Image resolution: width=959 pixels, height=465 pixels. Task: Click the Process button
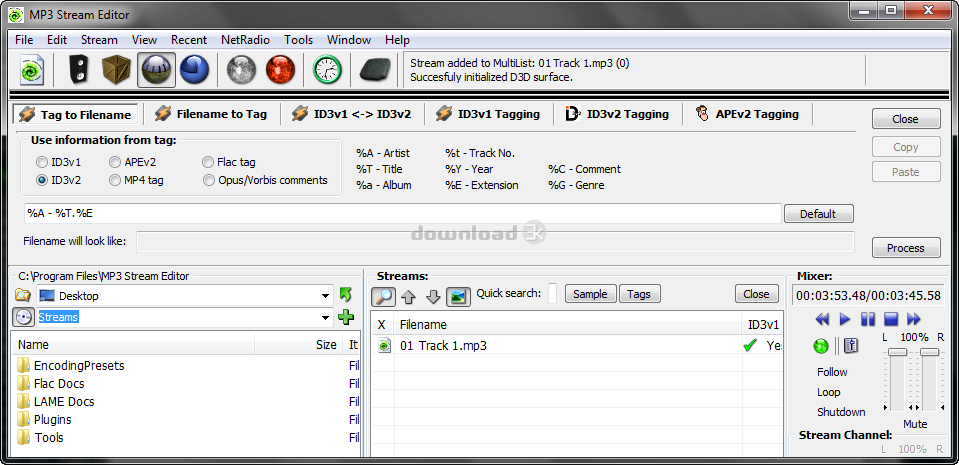906,248
